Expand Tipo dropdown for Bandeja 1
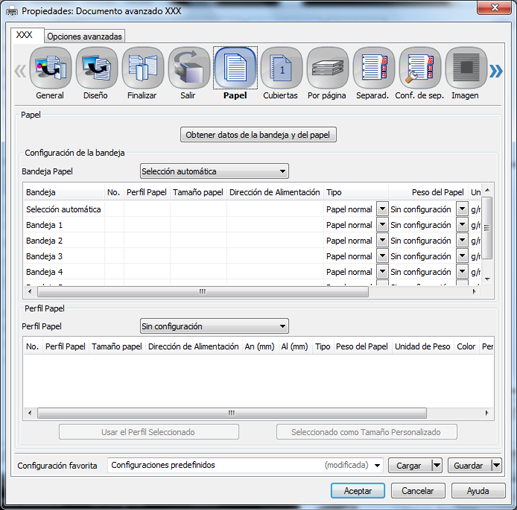The height and width of the screenshot is (510, 517). (382, 225)
